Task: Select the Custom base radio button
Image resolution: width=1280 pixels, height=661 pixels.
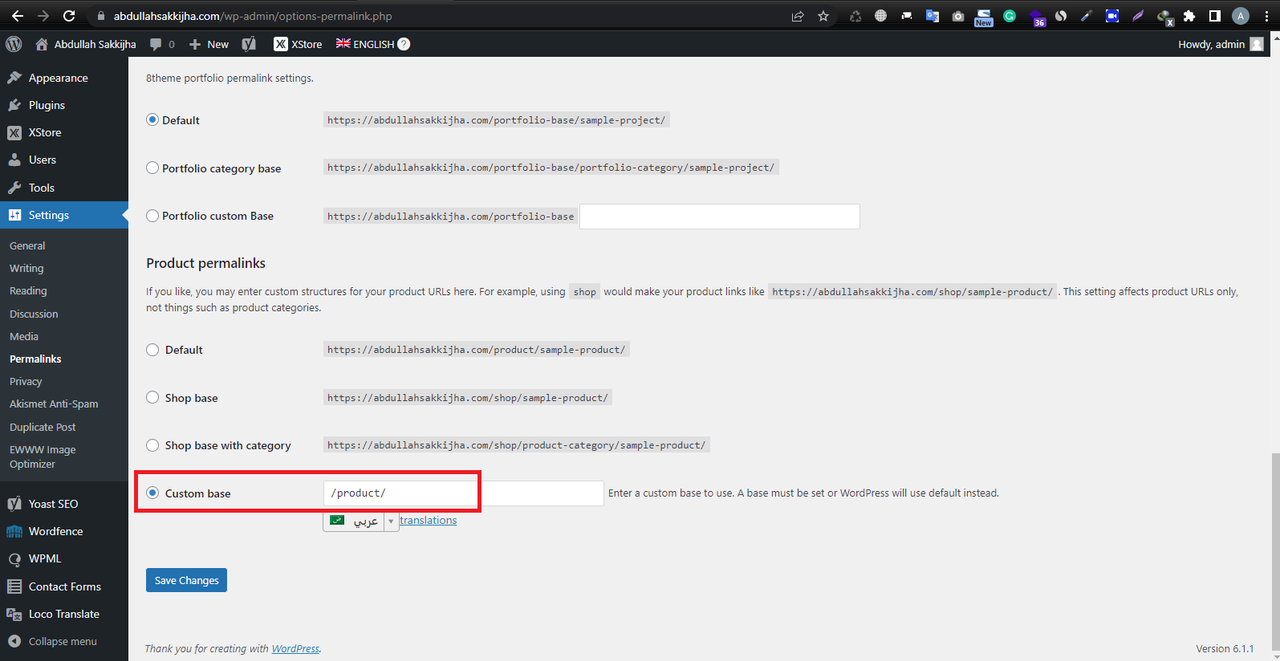Action: pyautogui.click(x=153, y=493)
